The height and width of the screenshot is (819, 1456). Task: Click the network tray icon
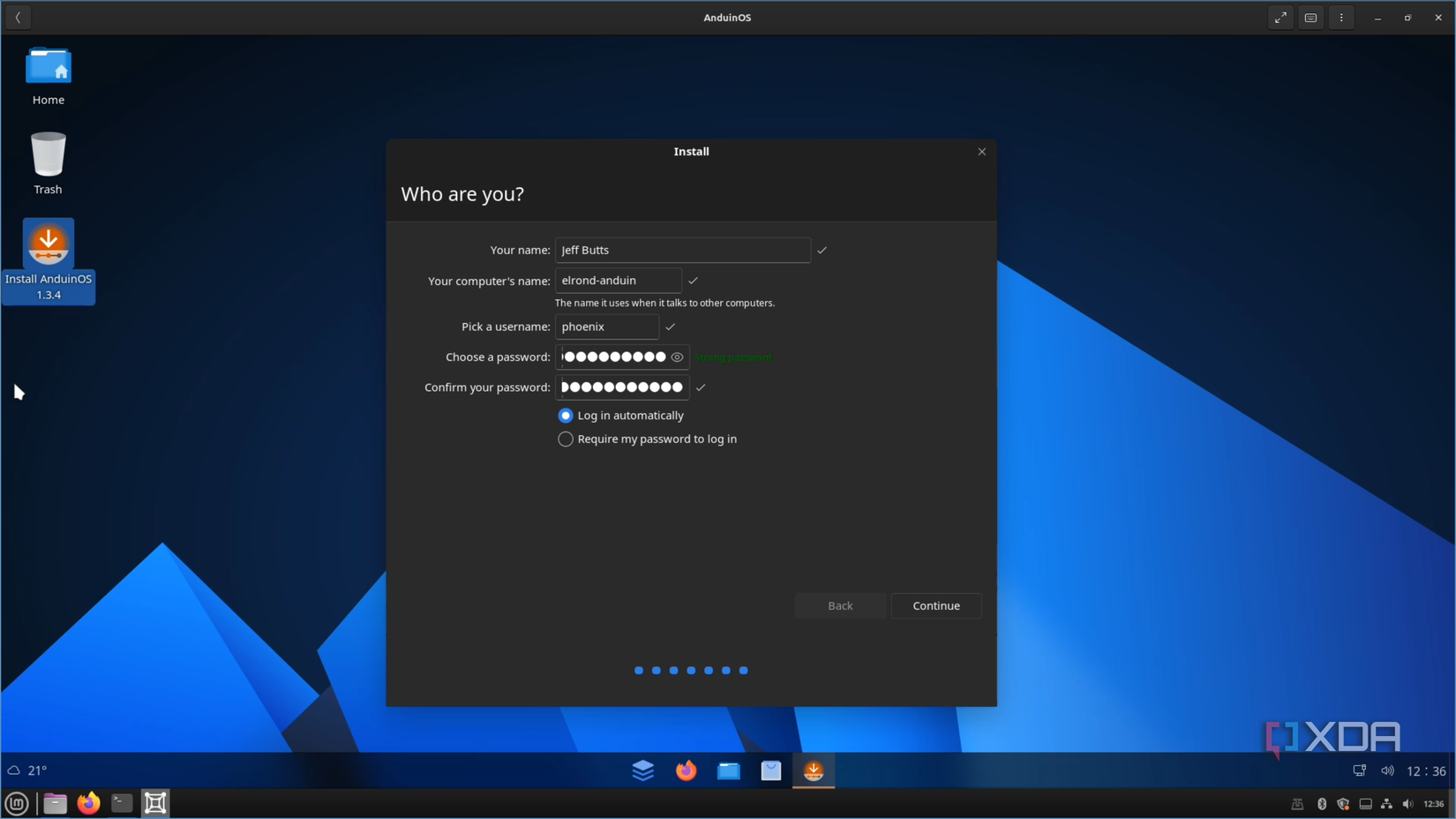(1387, 803)
